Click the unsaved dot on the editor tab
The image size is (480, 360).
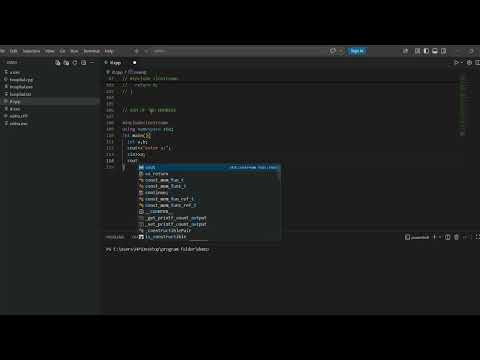pos(134,63)
